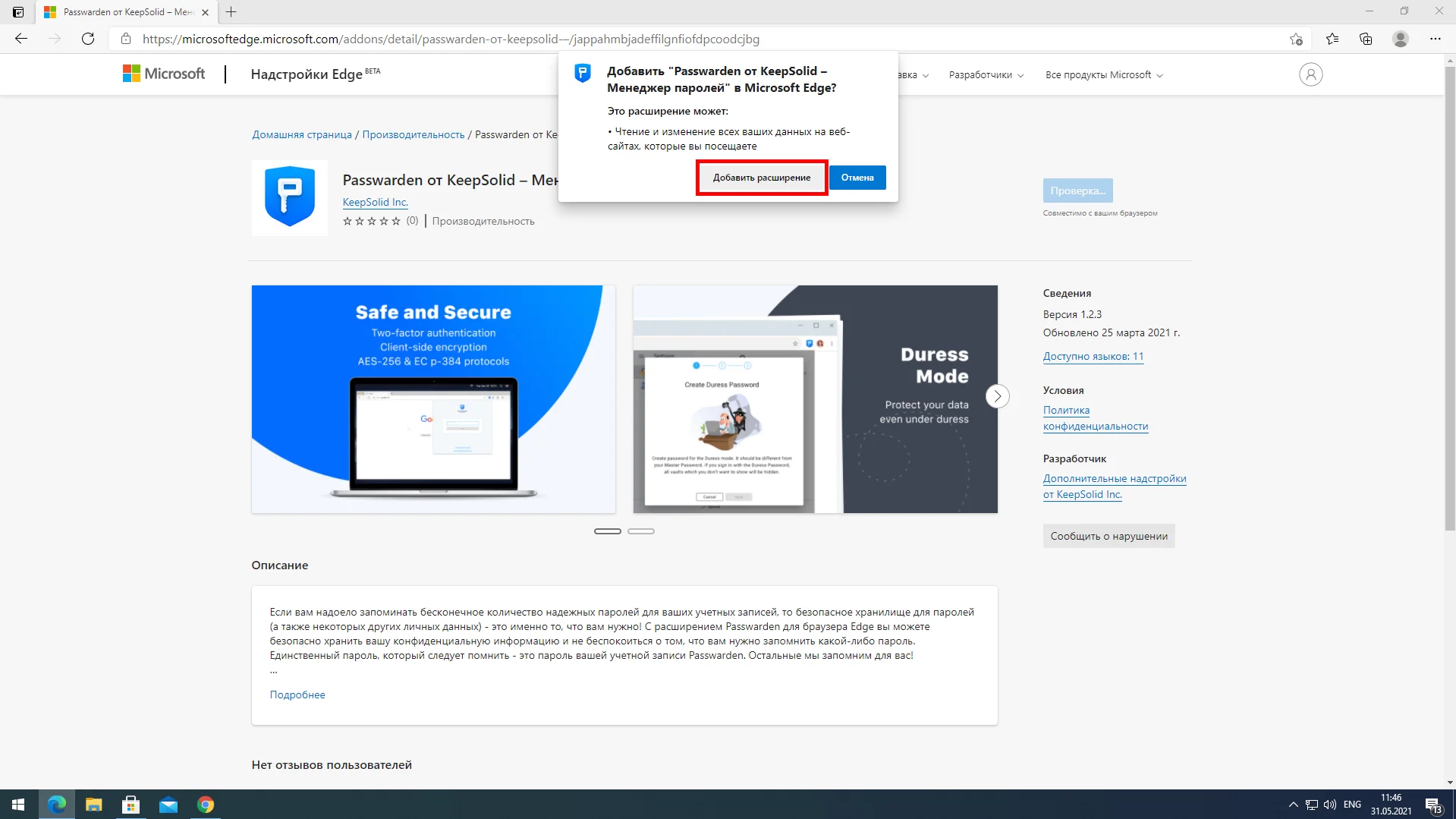Screen dimensions: 1456x819
Task: Add page to favorites star icon
Action: click(1296, 39)
